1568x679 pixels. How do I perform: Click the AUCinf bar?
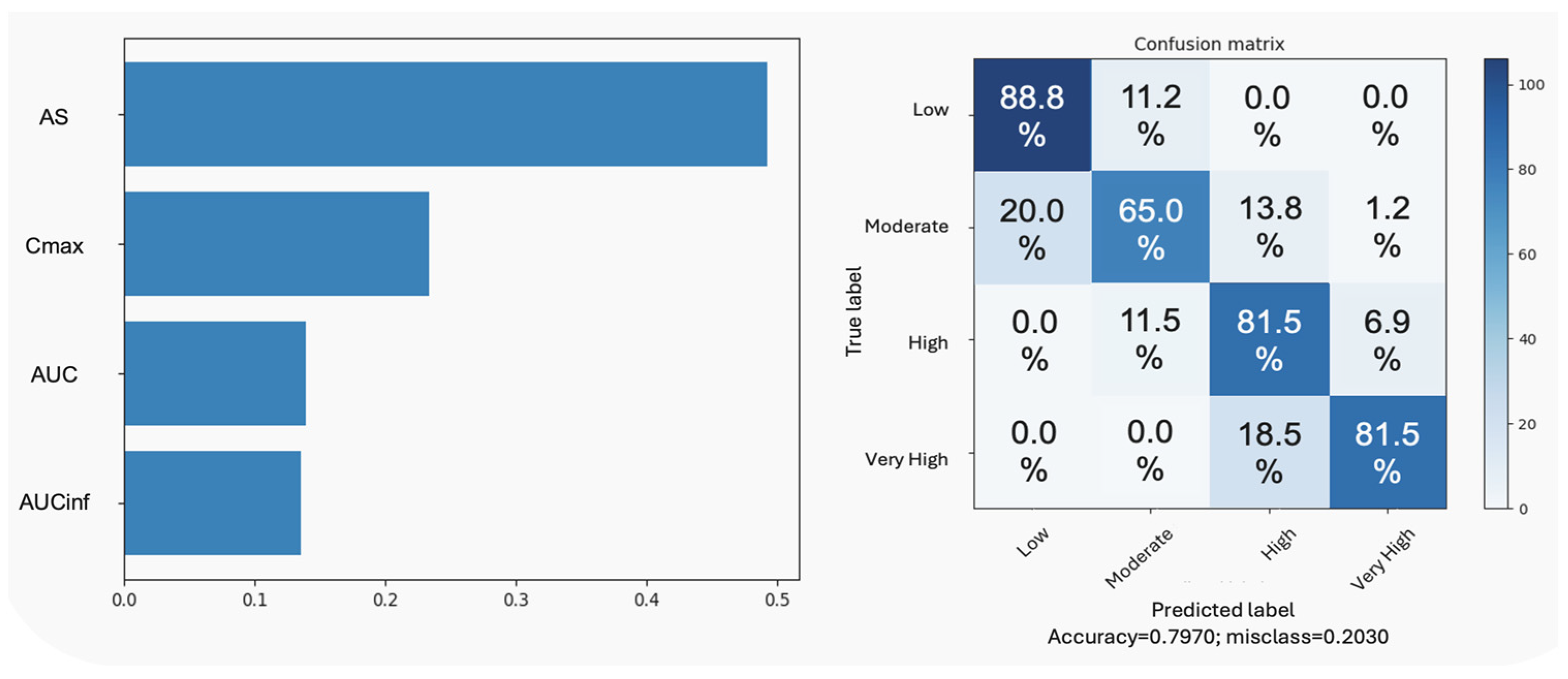coord(212,502)
